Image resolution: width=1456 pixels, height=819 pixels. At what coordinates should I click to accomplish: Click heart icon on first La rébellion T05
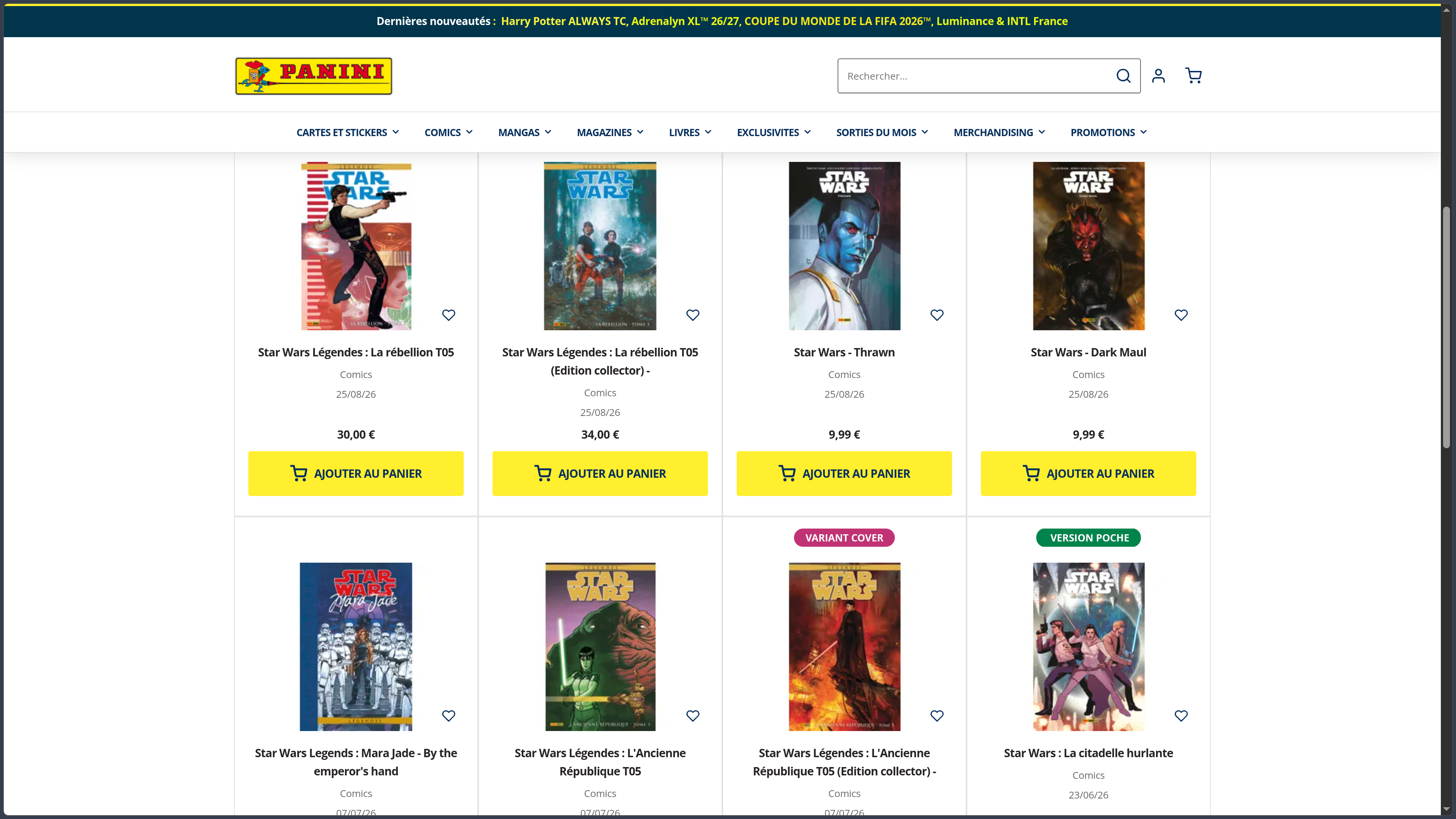(x=448, y=315)
